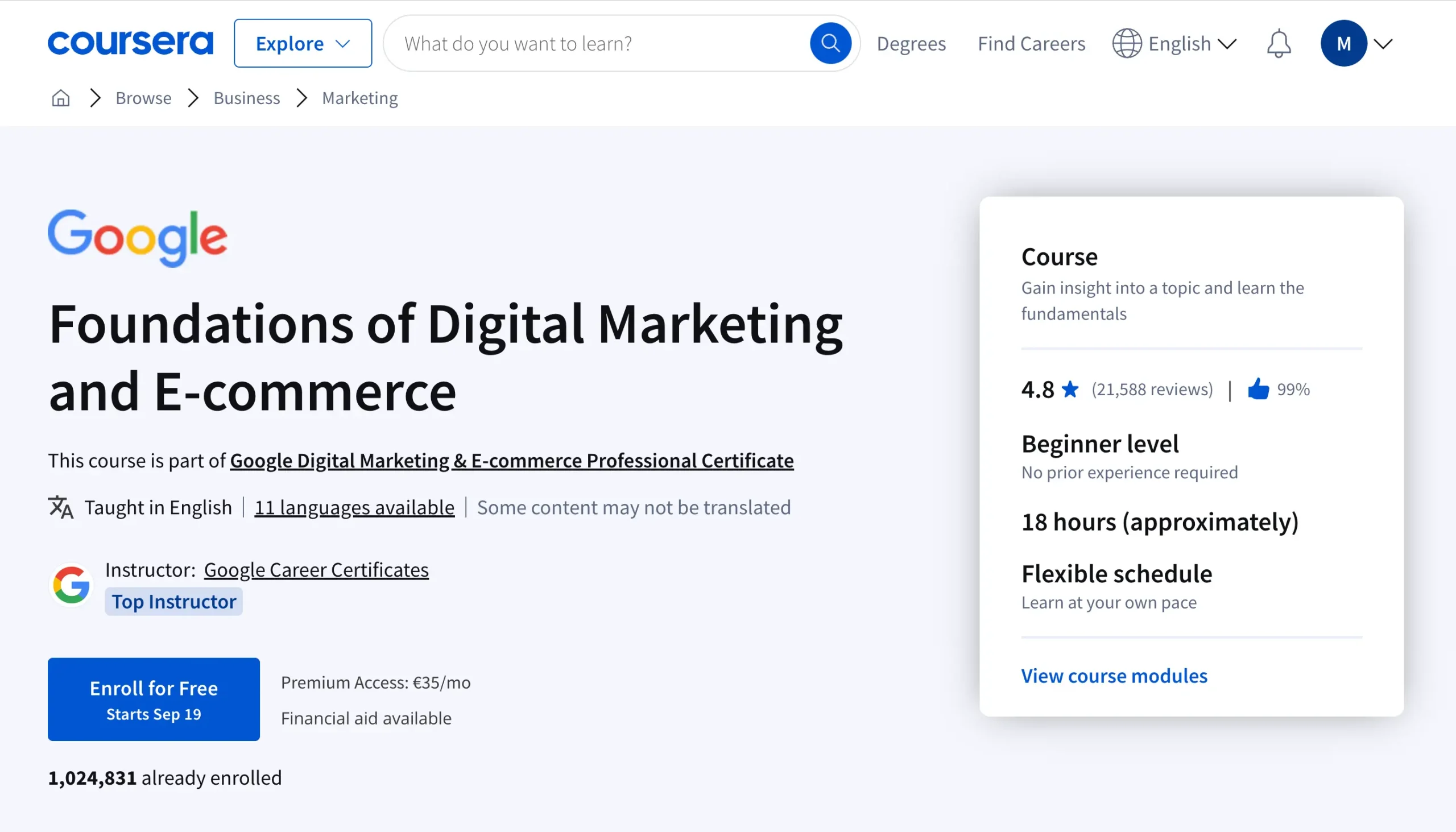Go to Find Careers
Image resolution: width=1456 pixels, height=832 pixels.
pyautogui.click(x=1031, y=43)
